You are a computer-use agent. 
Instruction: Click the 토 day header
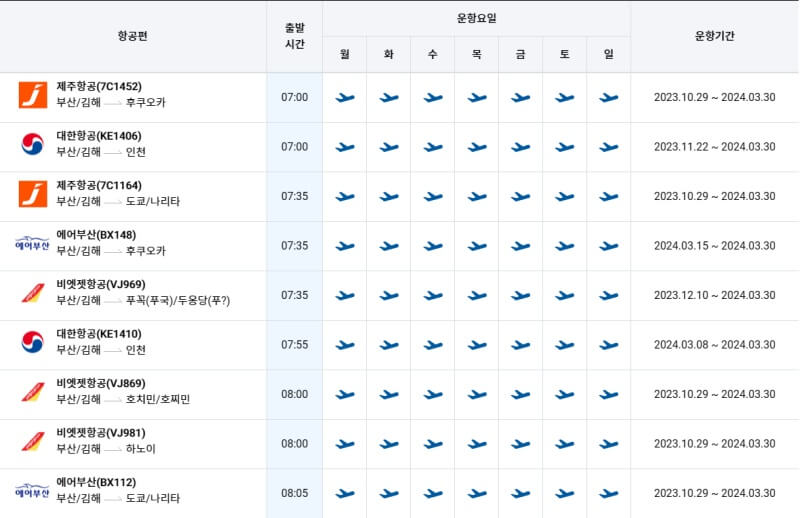pos(565,54)
